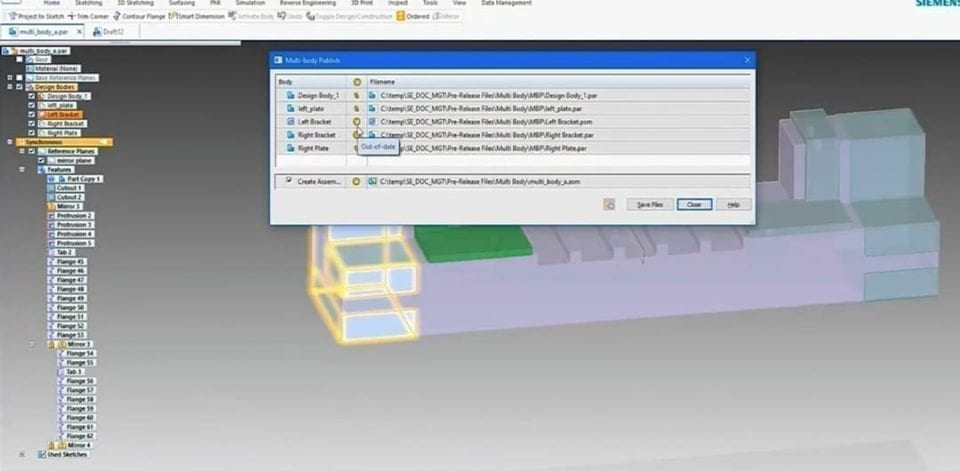Uncheck the Left Bracket tree checkbox
This screenshot has height=471, width=960.
(x=32, y=115)
